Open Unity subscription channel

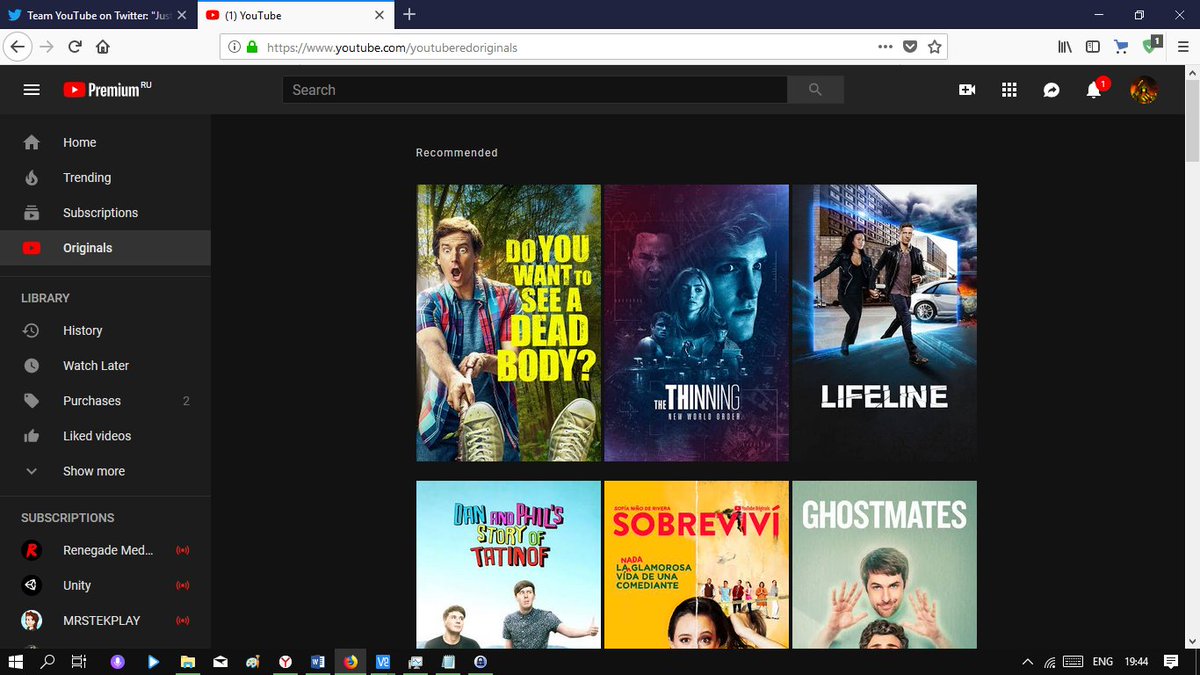click(105, 585)
